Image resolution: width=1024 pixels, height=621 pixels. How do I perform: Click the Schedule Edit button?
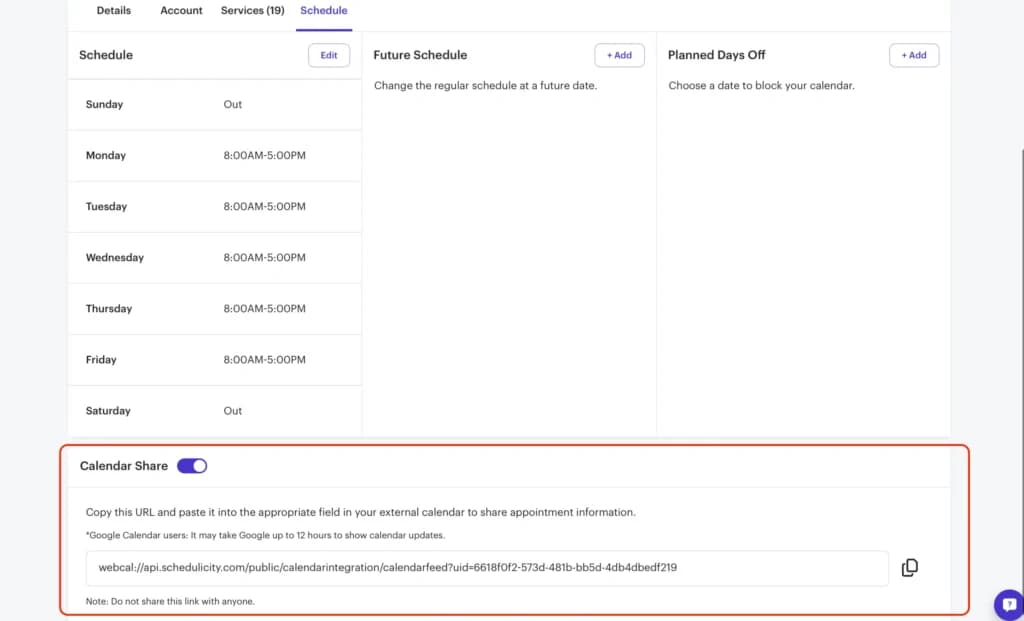329,56
